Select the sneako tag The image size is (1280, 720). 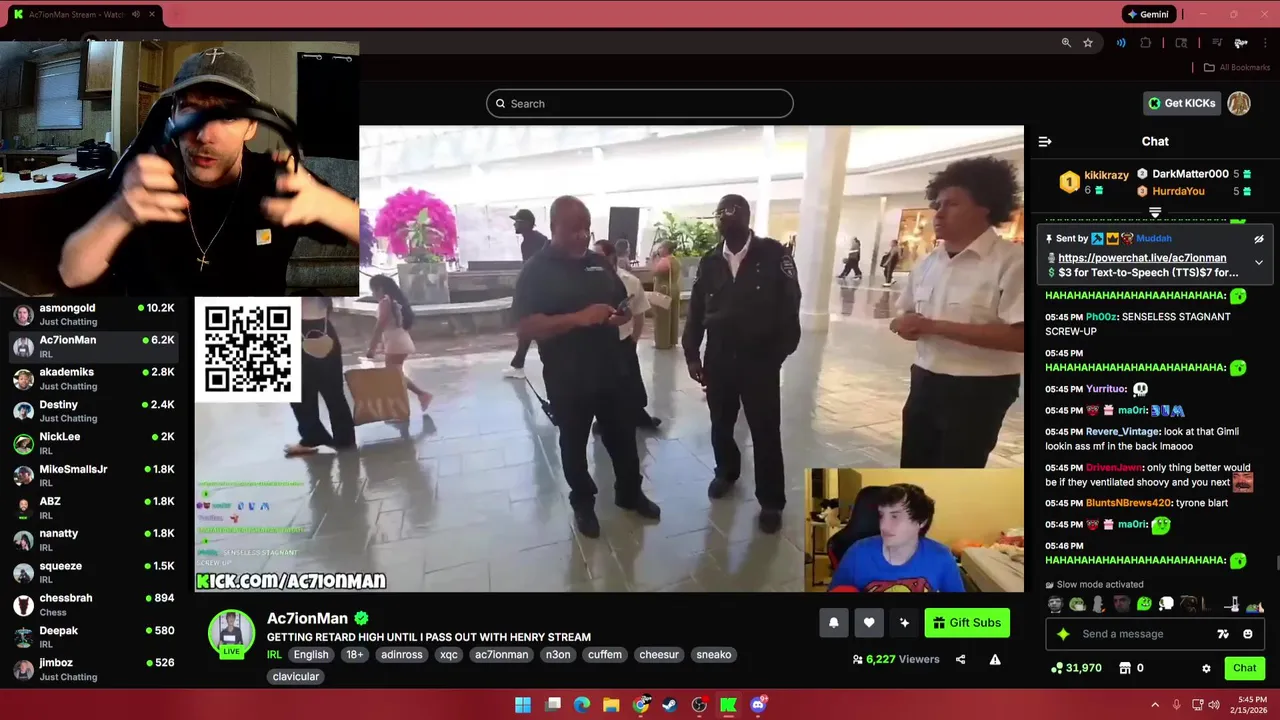(x=714, y=655)
